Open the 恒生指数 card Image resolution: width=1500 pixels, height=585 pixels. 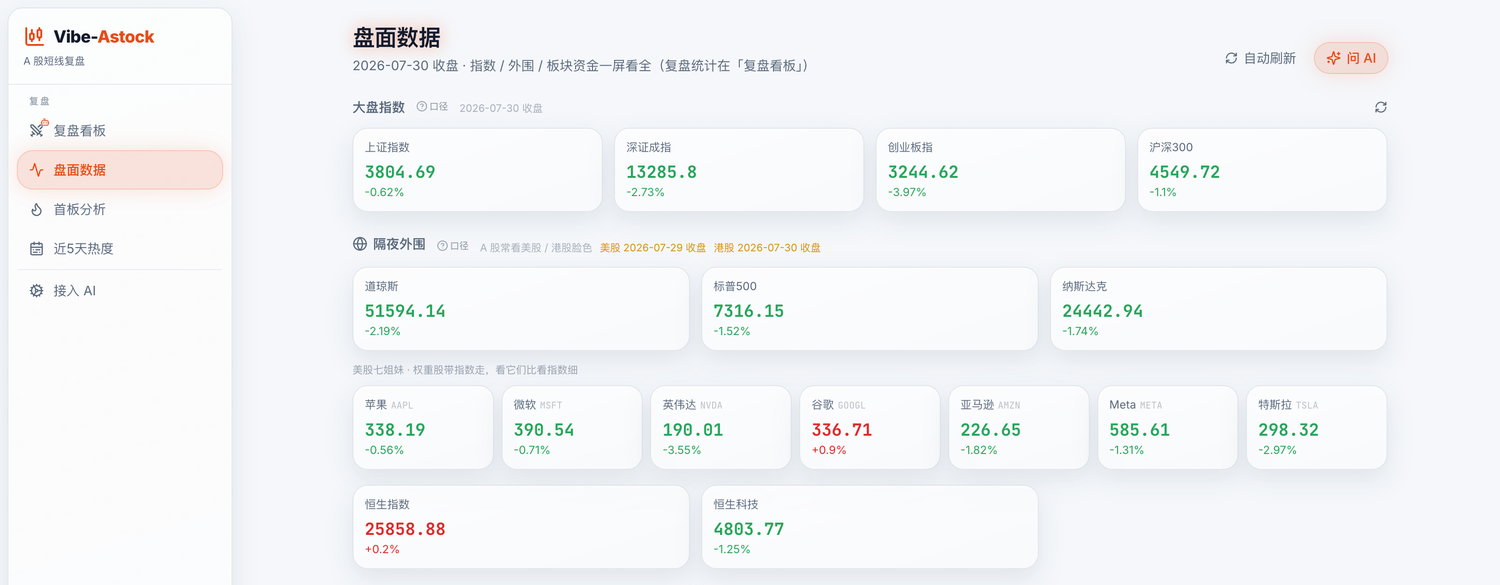pyautogui.click(x=521, y=527)
